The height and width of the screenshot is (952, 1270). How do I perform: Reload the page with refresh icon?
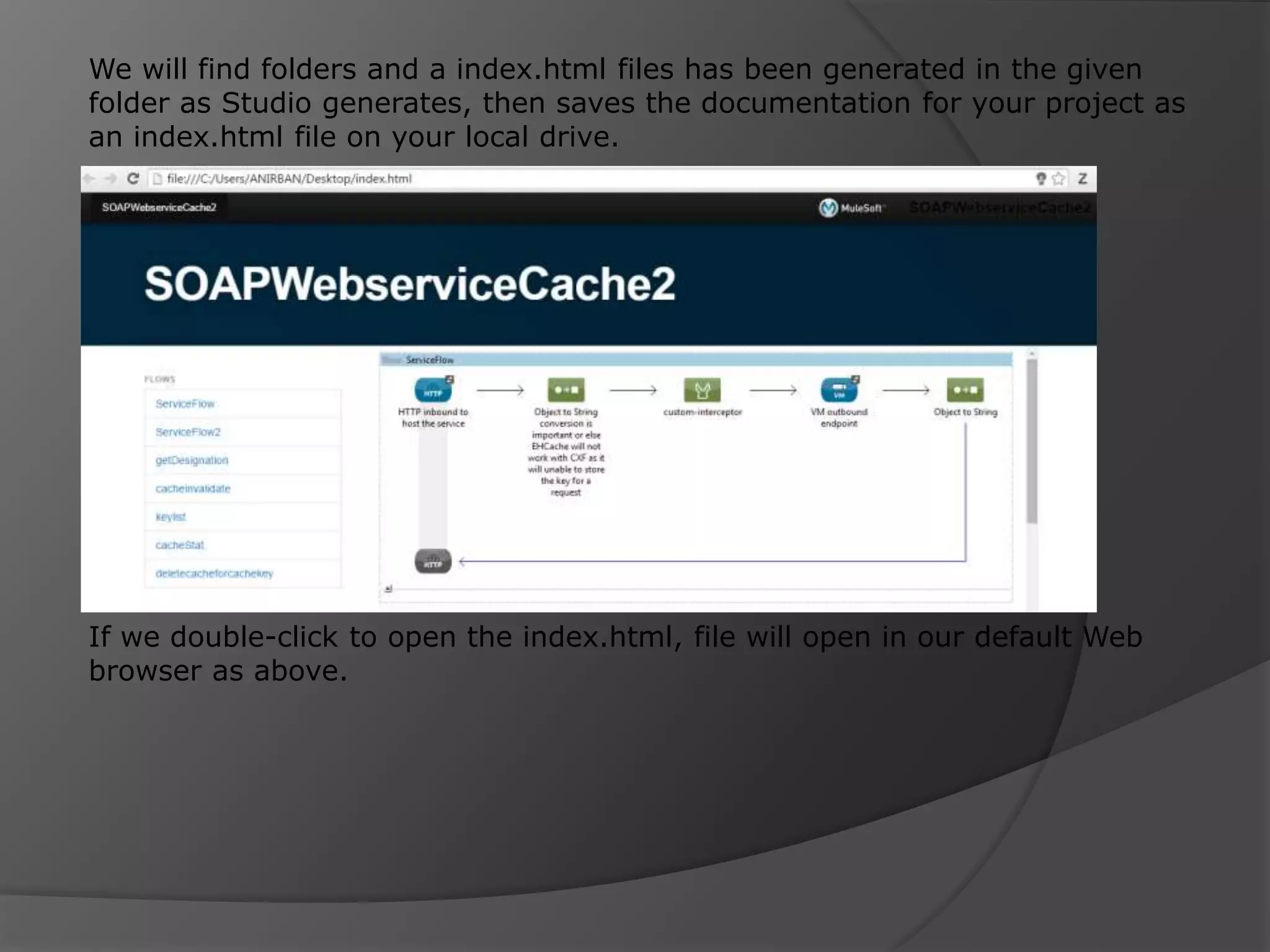coord(133,178)
